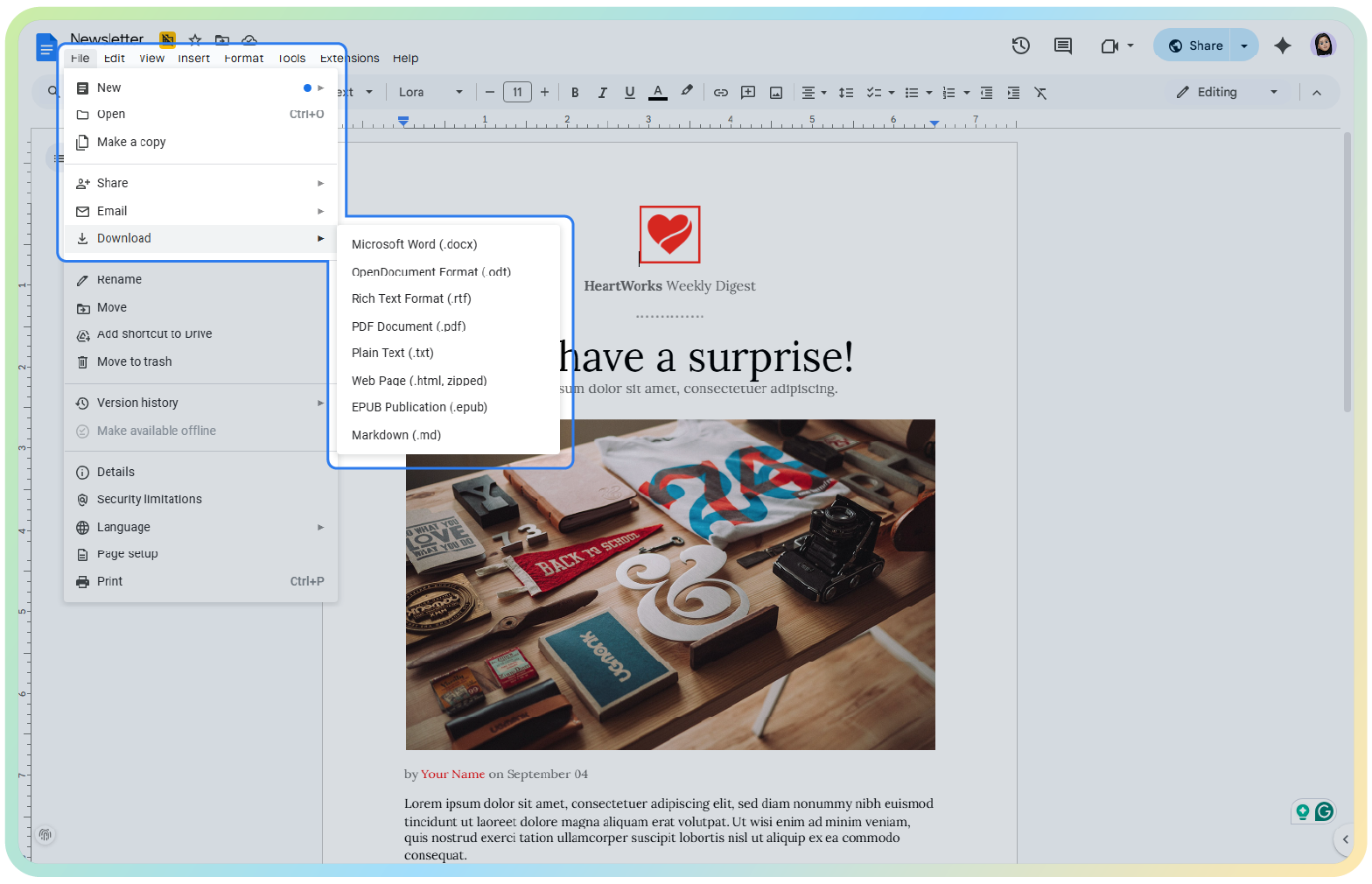Click the Gemini sparkle icon

click(1283, 46)
